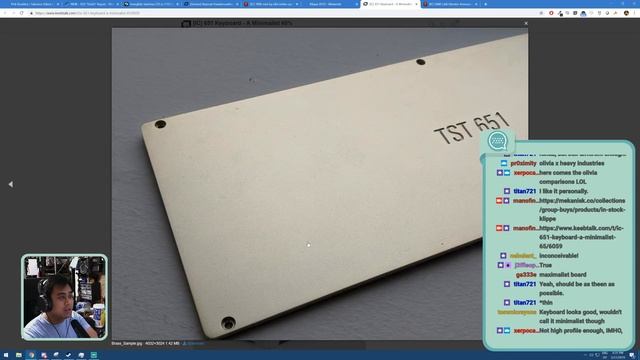Click the ga333e username in chat
Image resolution: width=640 pixels, height=360 pixels.
(526, 275)
